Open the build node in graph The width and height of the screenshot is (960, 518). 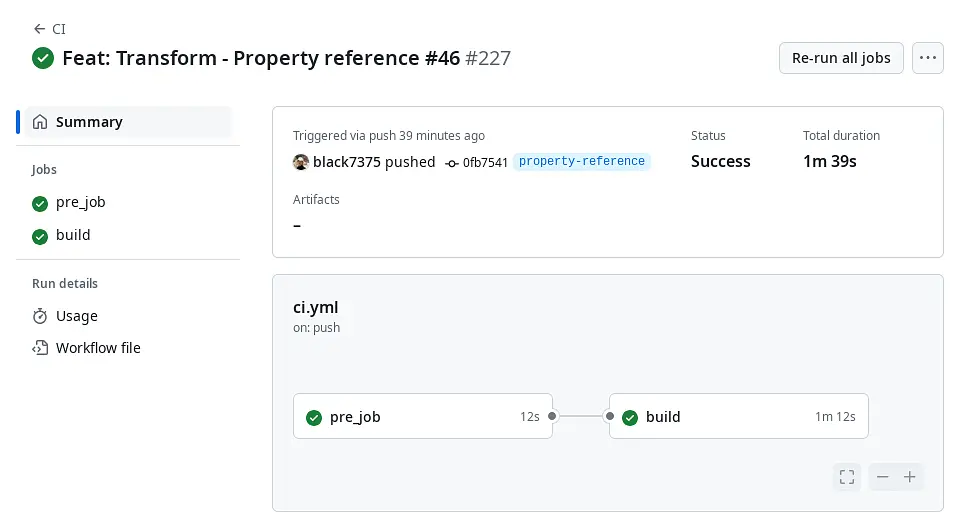738,416
